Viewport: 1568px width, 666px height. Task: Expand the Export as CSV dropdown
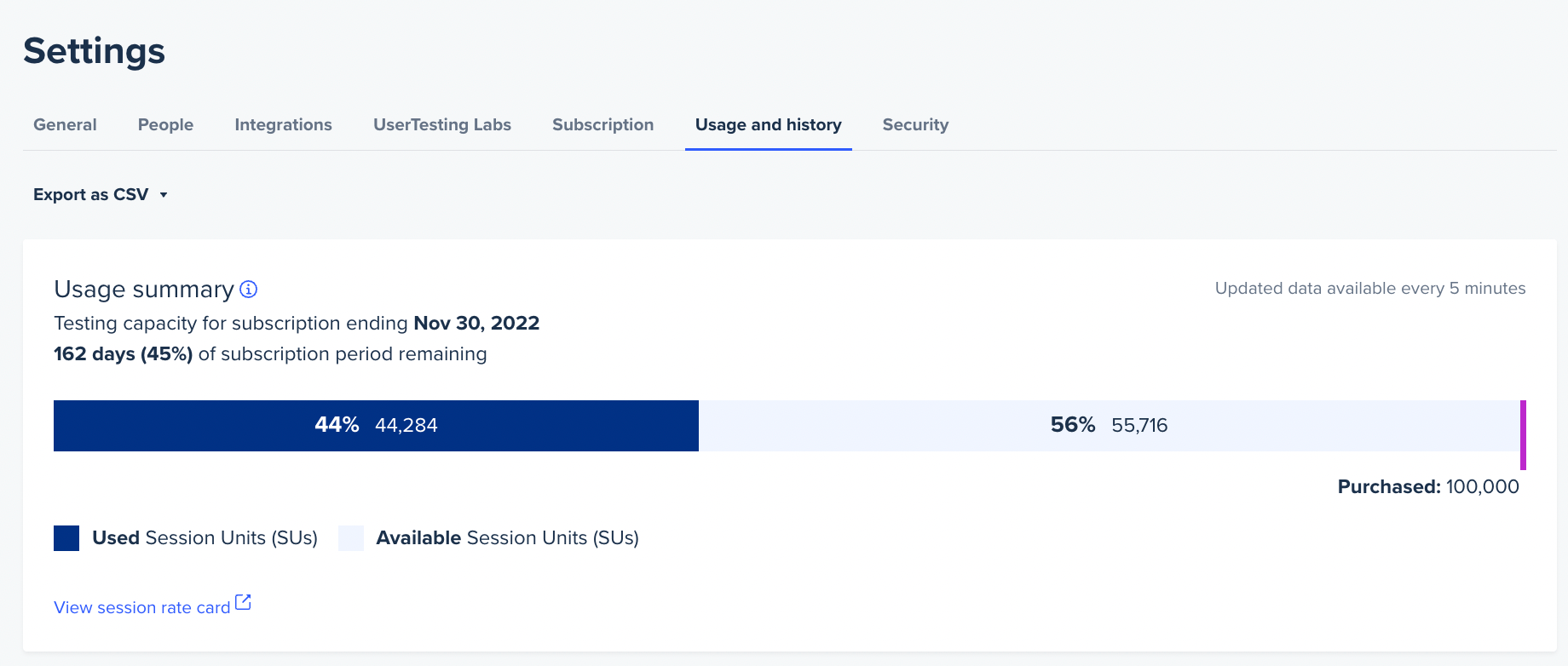pyautogui.click(x=100, y=195)
